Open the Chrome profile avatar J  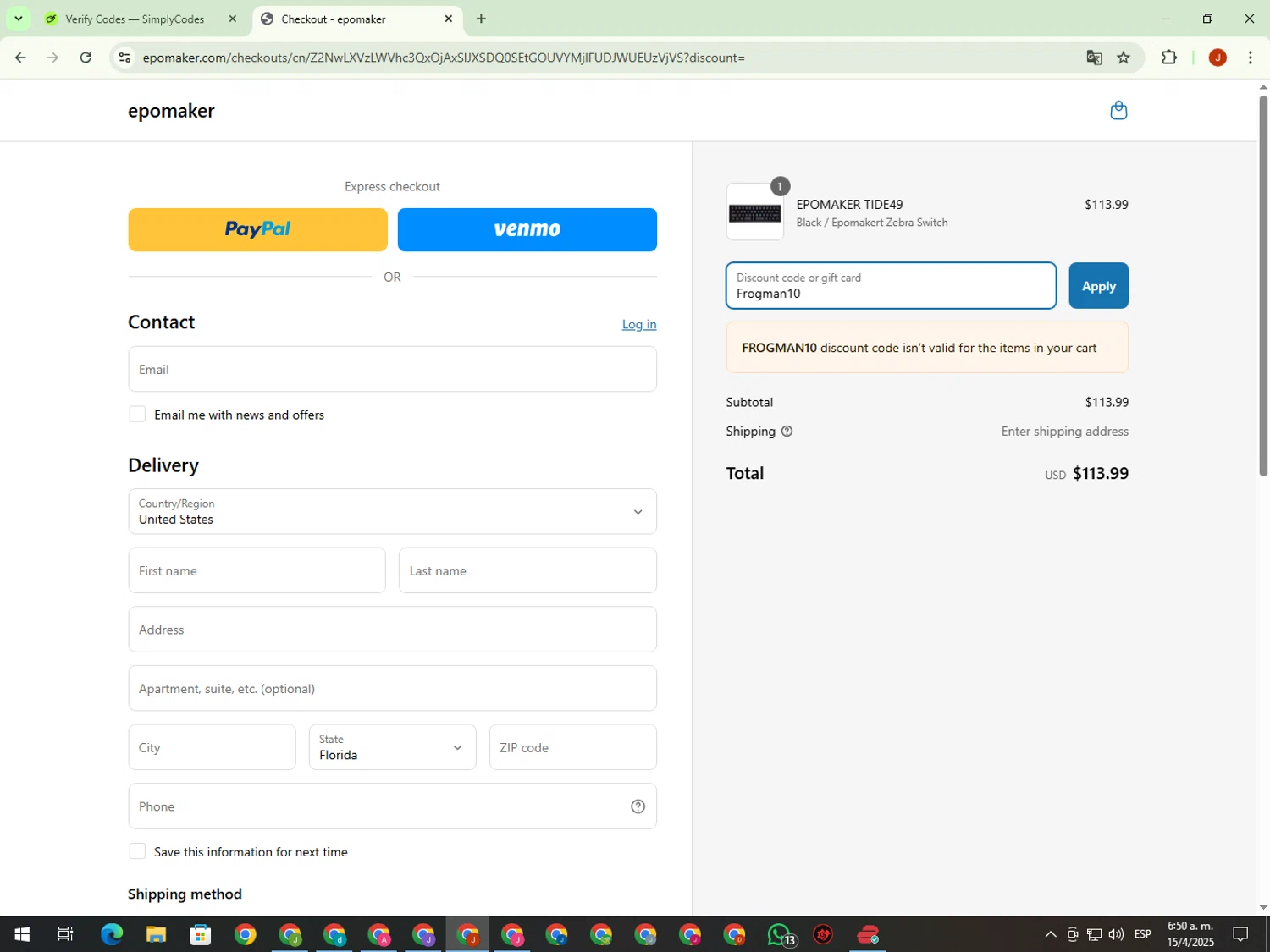coord(1218,58)
